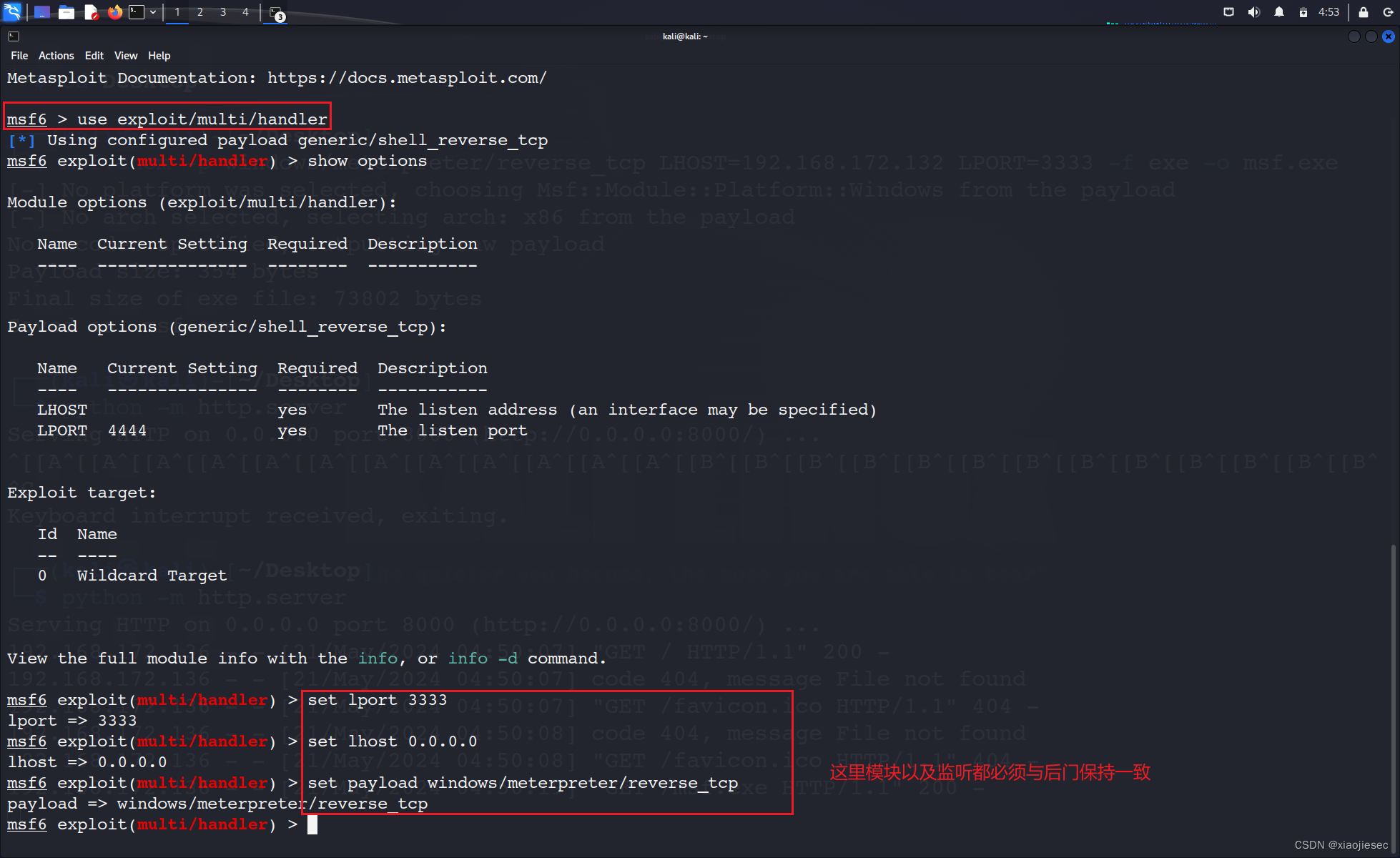
Task: Launch Firefox from the top panel
Action: click(x=114, y=12)
